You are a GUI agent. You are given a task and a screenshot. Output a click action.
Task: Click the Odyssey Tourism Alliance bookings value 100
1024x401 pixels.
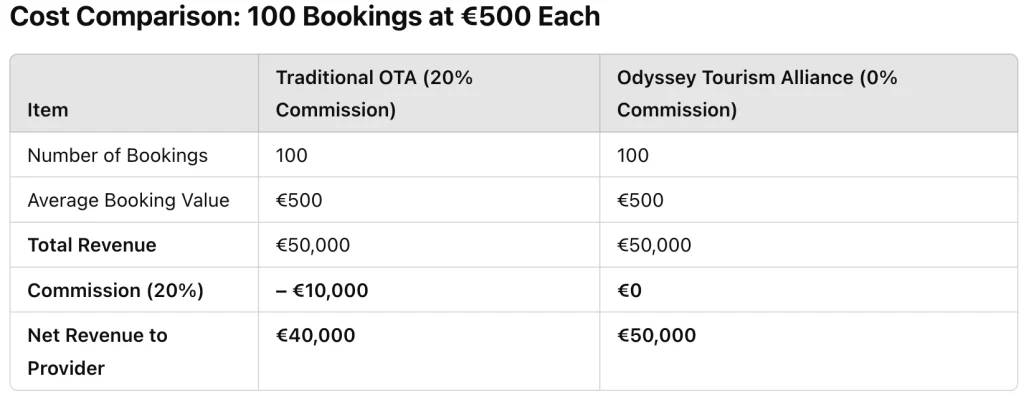point(633,155)
